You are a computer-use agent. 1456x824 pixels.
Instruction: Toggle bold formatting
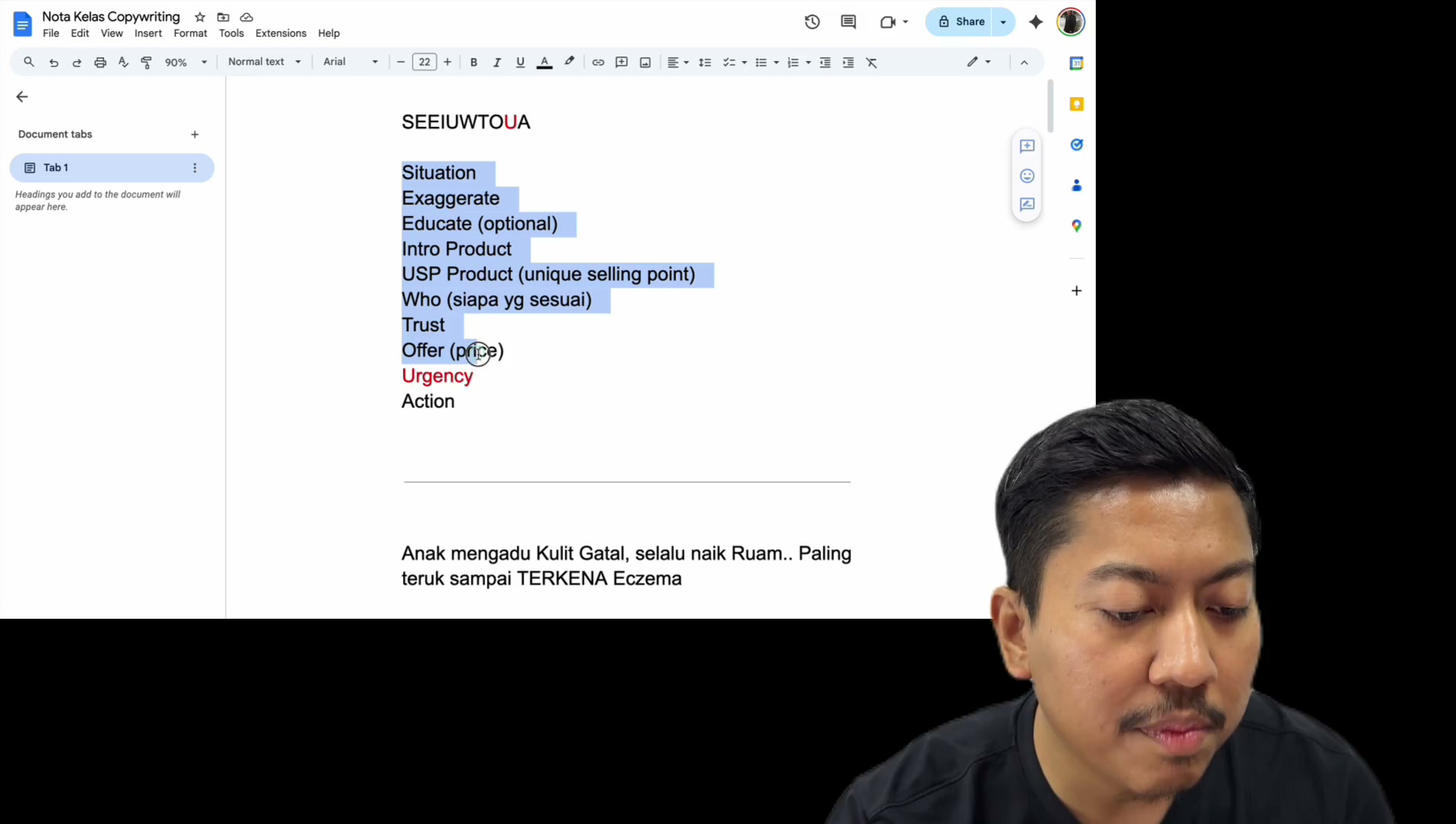coord(474,63)
